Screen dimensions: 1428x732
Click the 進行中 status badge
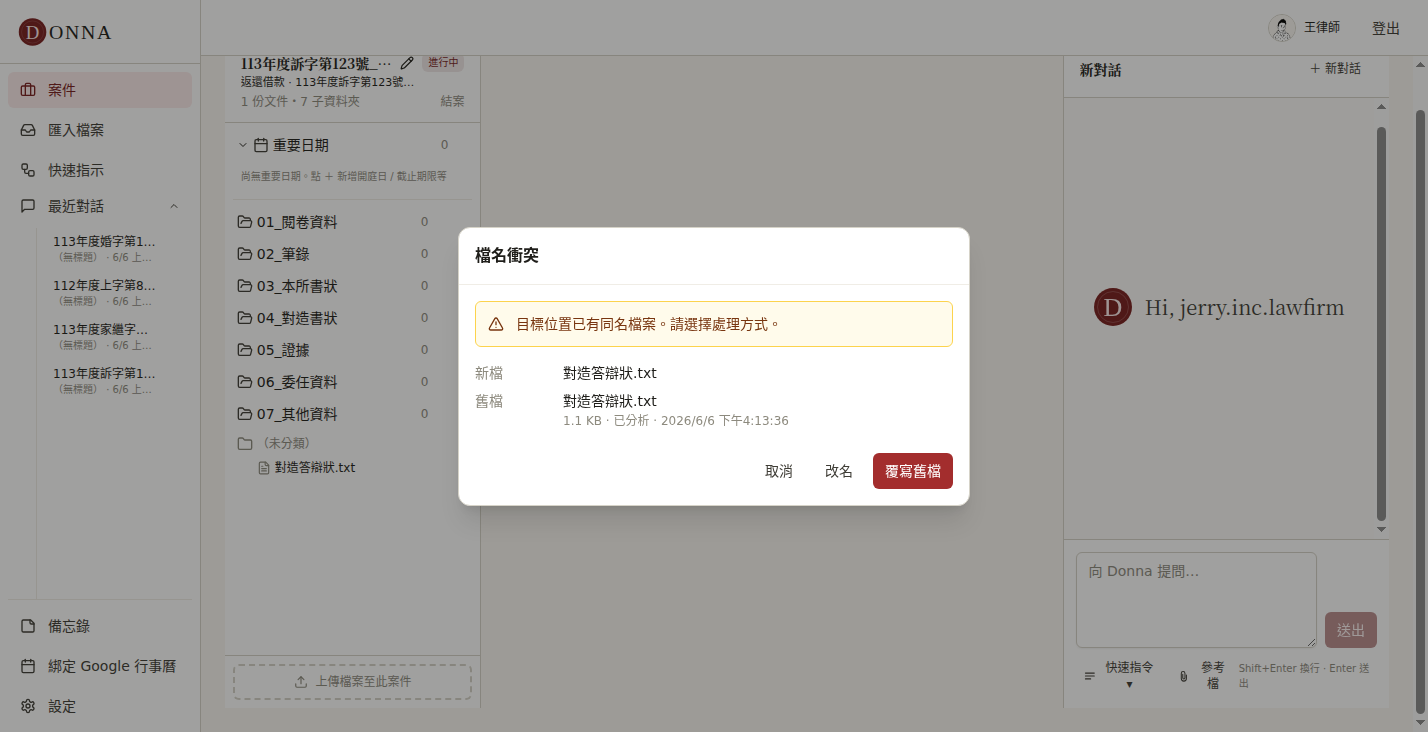tap(443, 62)
